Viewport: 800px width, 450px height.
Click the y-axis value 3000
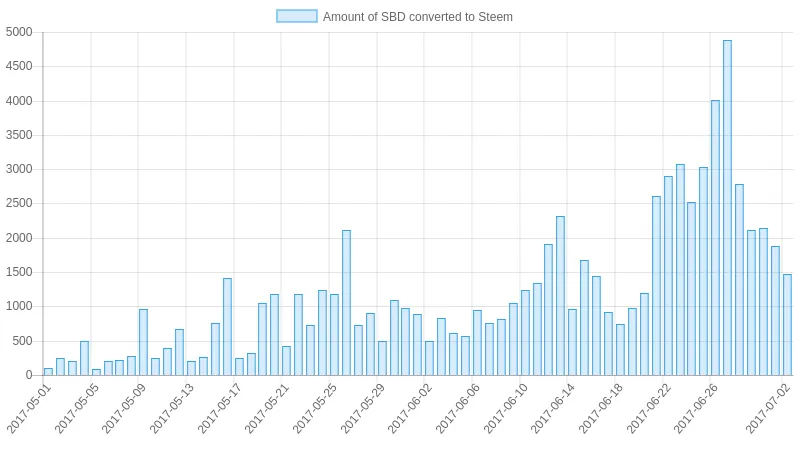[19, 169]
